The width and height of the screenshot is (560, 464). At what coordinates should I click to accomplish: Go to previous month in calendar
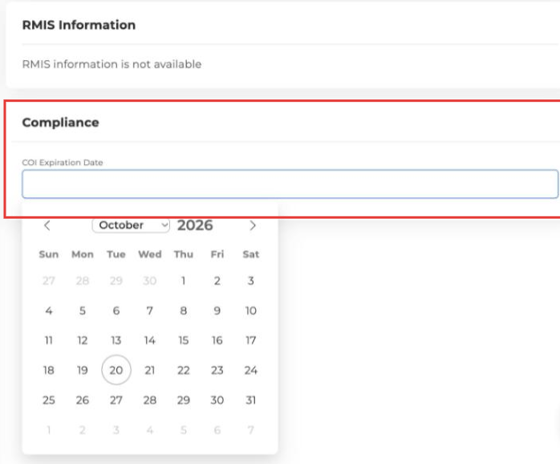47,225
